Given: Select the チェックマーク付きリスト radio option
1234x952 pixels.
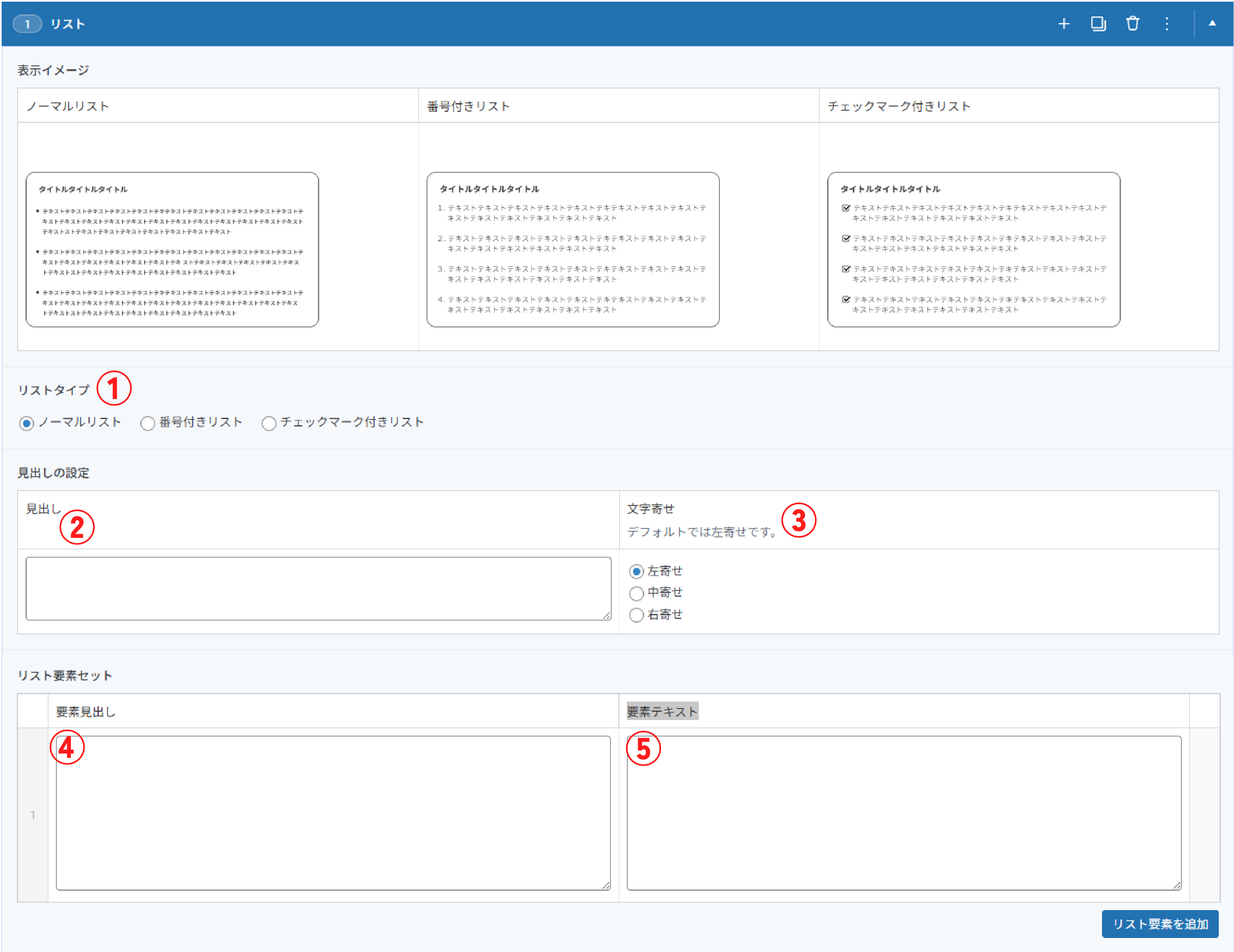Looking at the screenshot, I should click(x=269, y=423).
